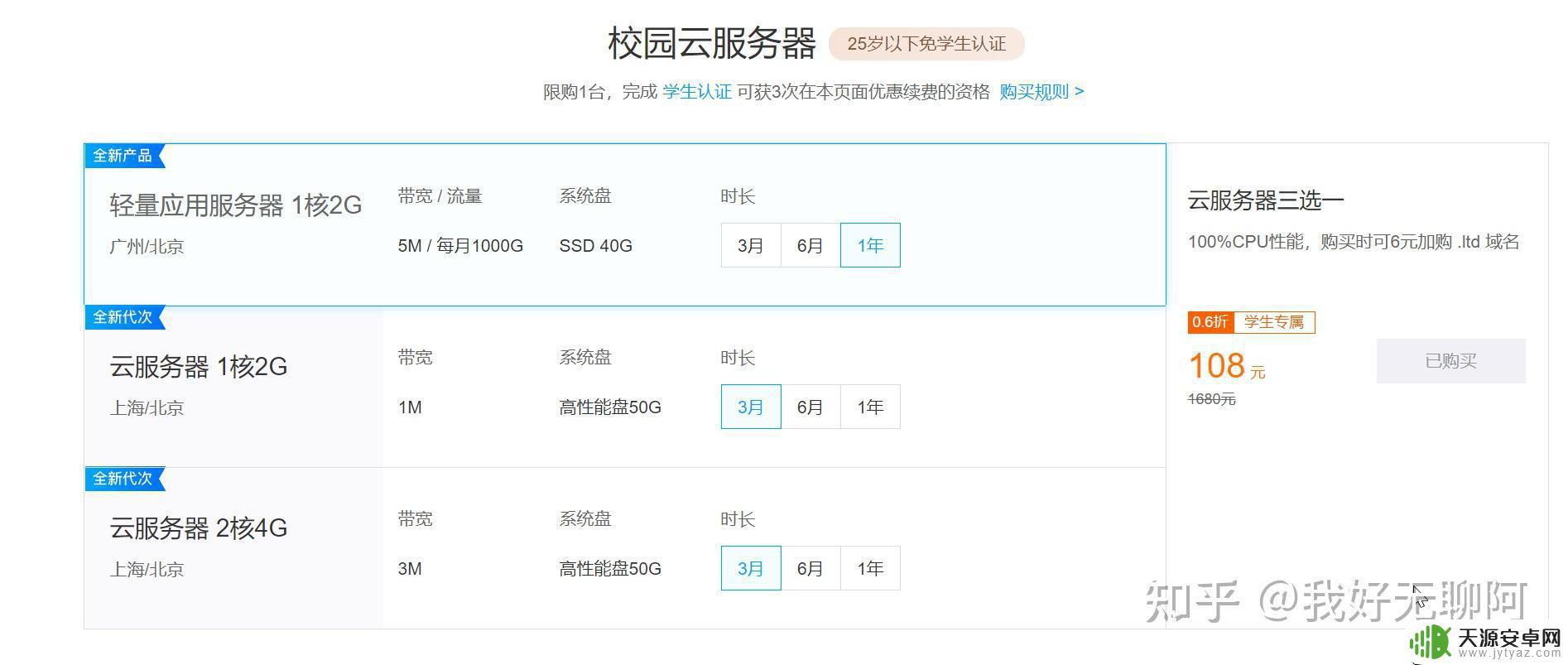Click the 带宽 / 流量 column label
The image size is (1568, 665).
(440, 196)
